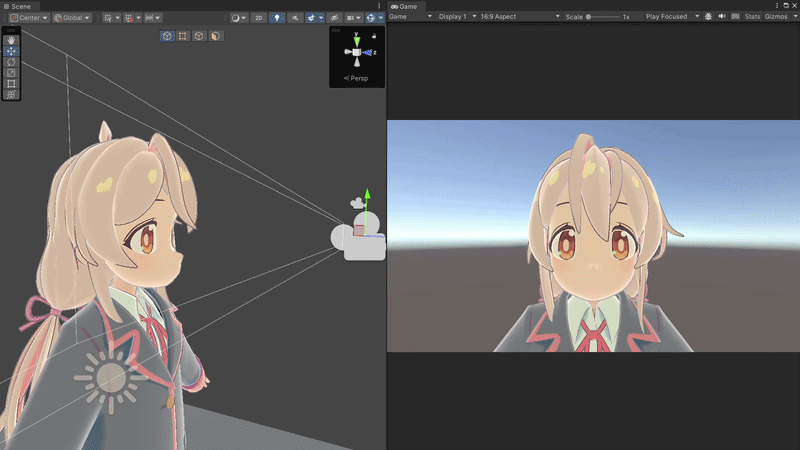
Task: Click the red square move handle on camera
Action: 359,230
